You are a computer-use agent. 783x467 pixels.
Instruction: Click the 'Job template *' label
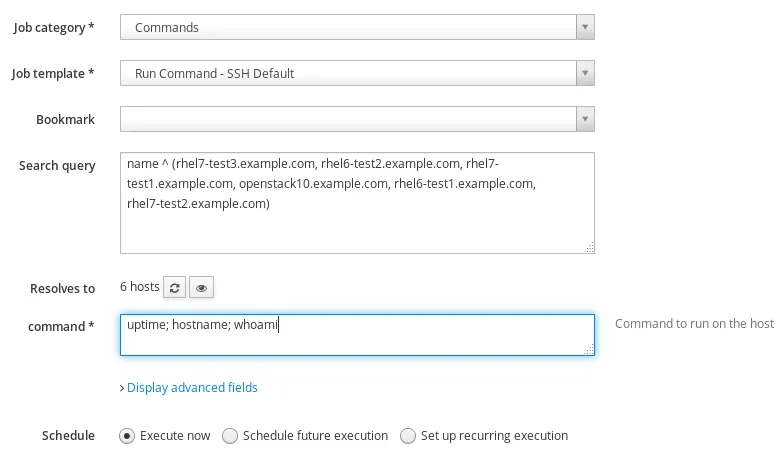click(x=53, y=74)
